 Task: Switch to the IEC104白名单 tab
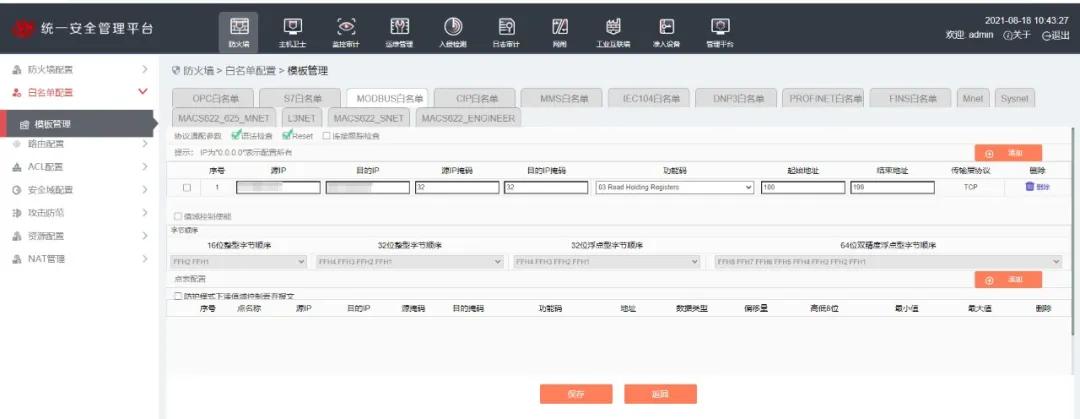tap(648, 99)
